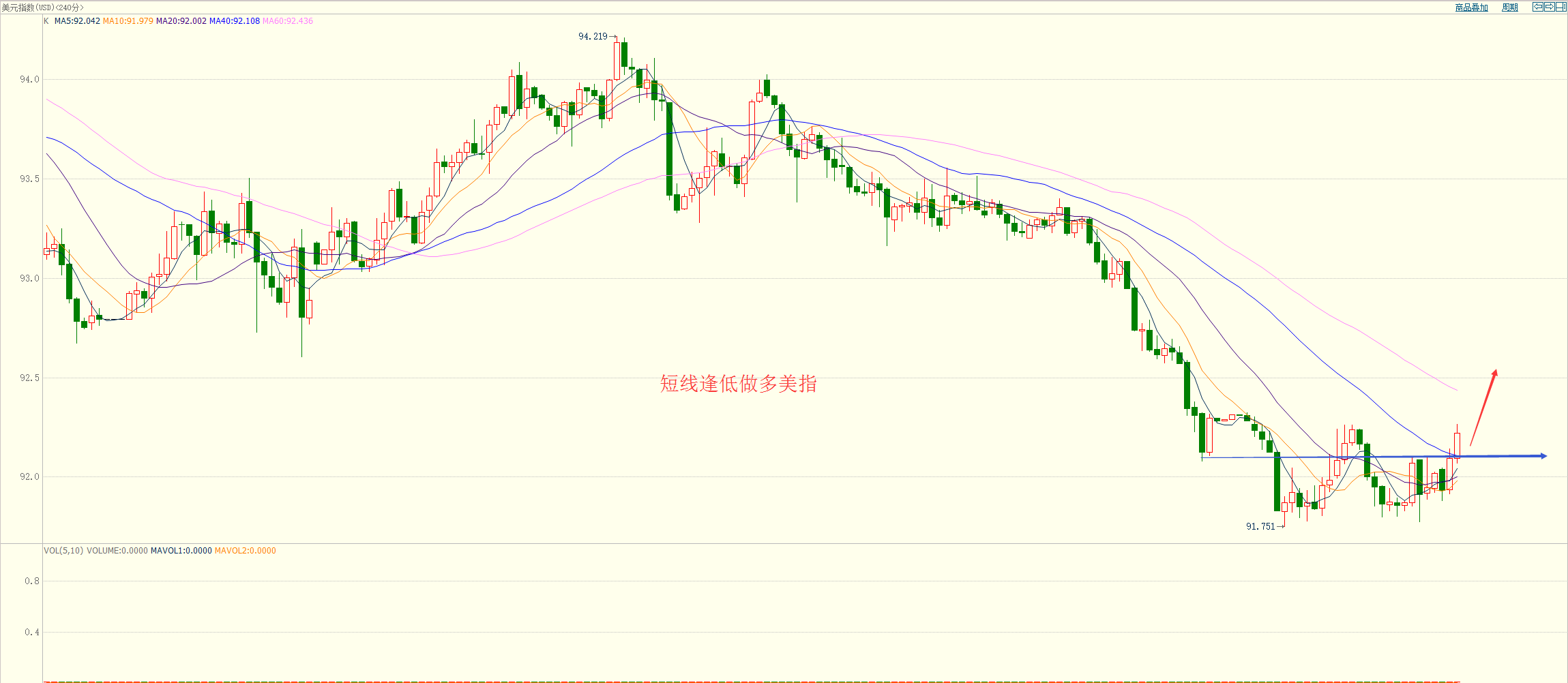Open the 商品叠加 overlay link
The height and width of the screenshot is (683, 1568).
1471,7
